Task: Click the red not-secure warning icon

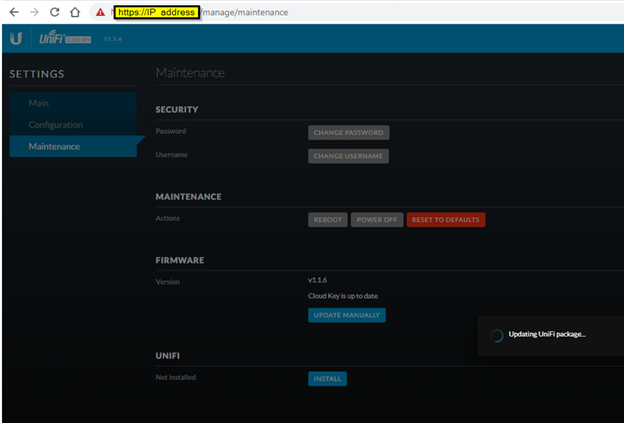Action: coord(100,12)
